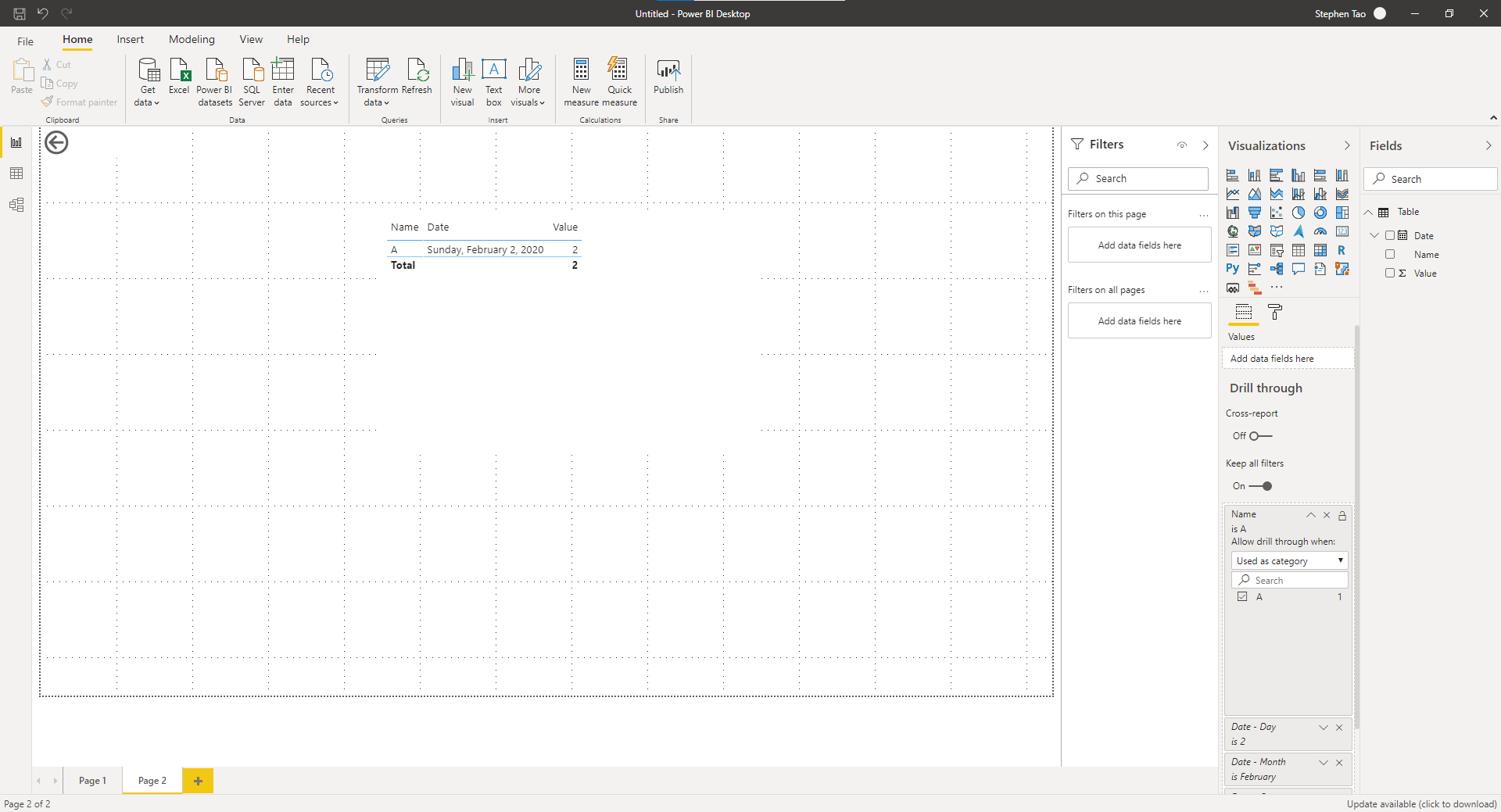
Task: Lock the Name drill-through filter
Action: (x=1342, y=516)
